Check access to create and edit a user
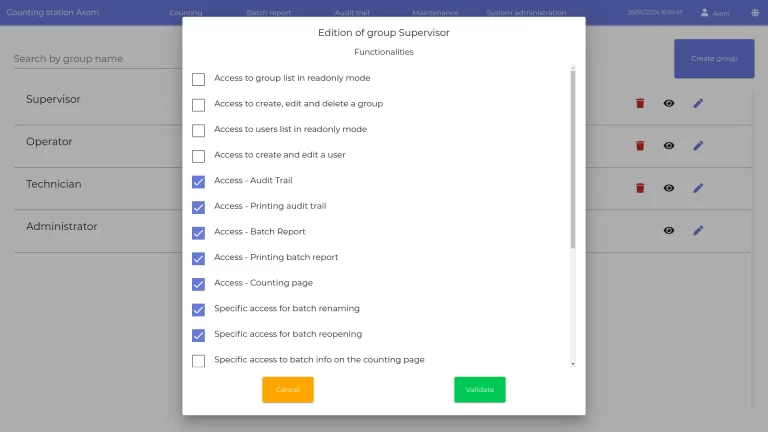The height and width of the screenshot is (432, 768). (198, 156)
